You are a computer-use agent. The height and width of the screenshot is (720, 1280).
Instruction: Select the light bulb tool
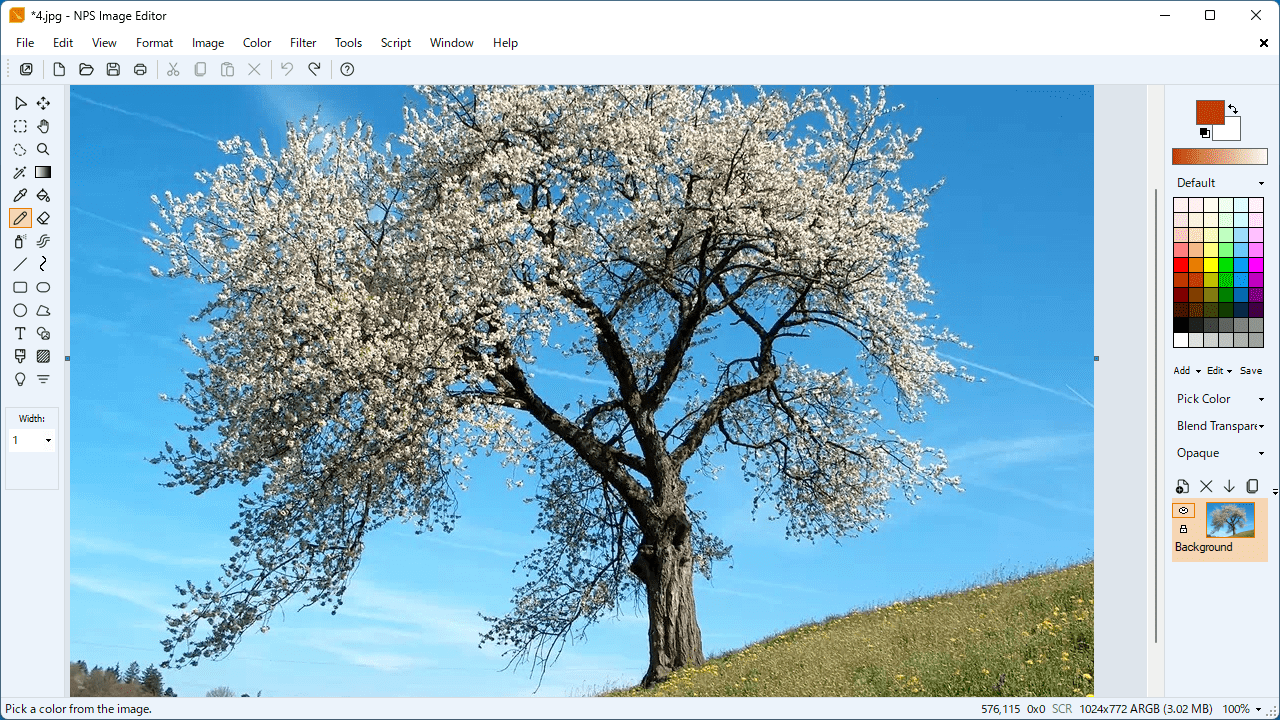(20, 379)
